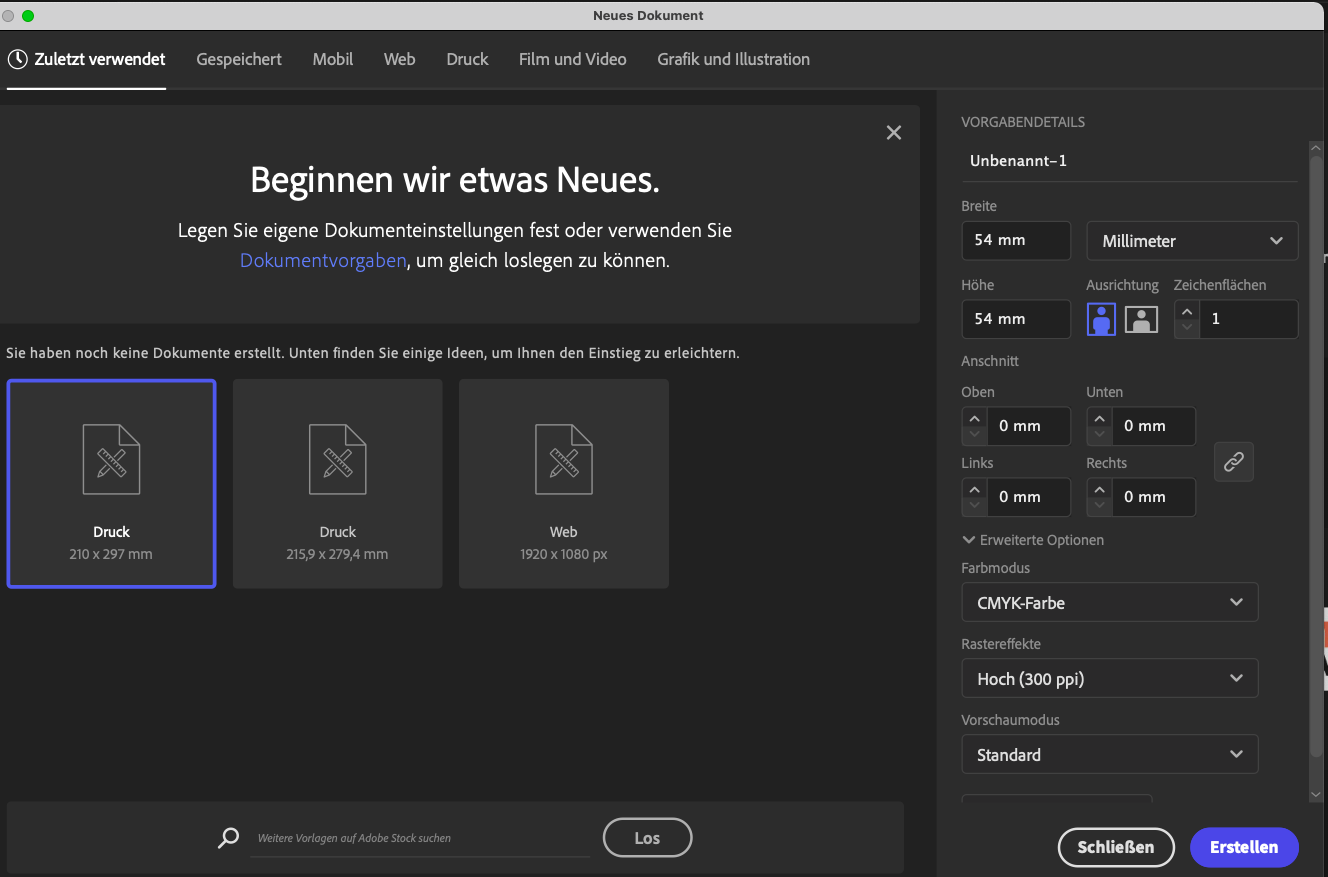Click the Zeichenflächen number field
1328x877 pixels.
1248,319
